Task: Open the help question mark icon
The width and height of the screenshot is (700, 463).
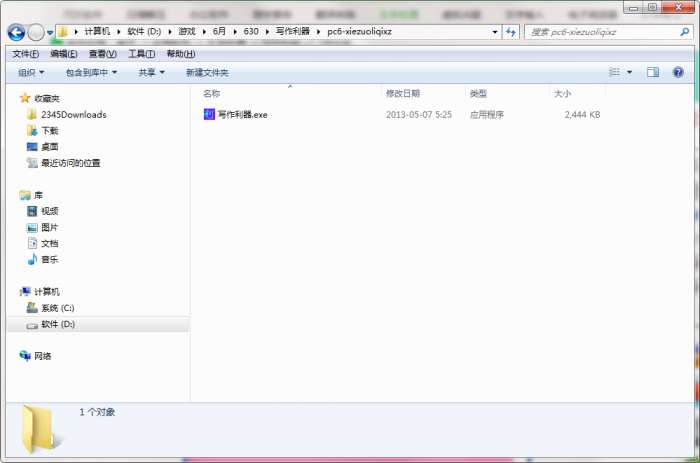Action: (x=678, y=72)
